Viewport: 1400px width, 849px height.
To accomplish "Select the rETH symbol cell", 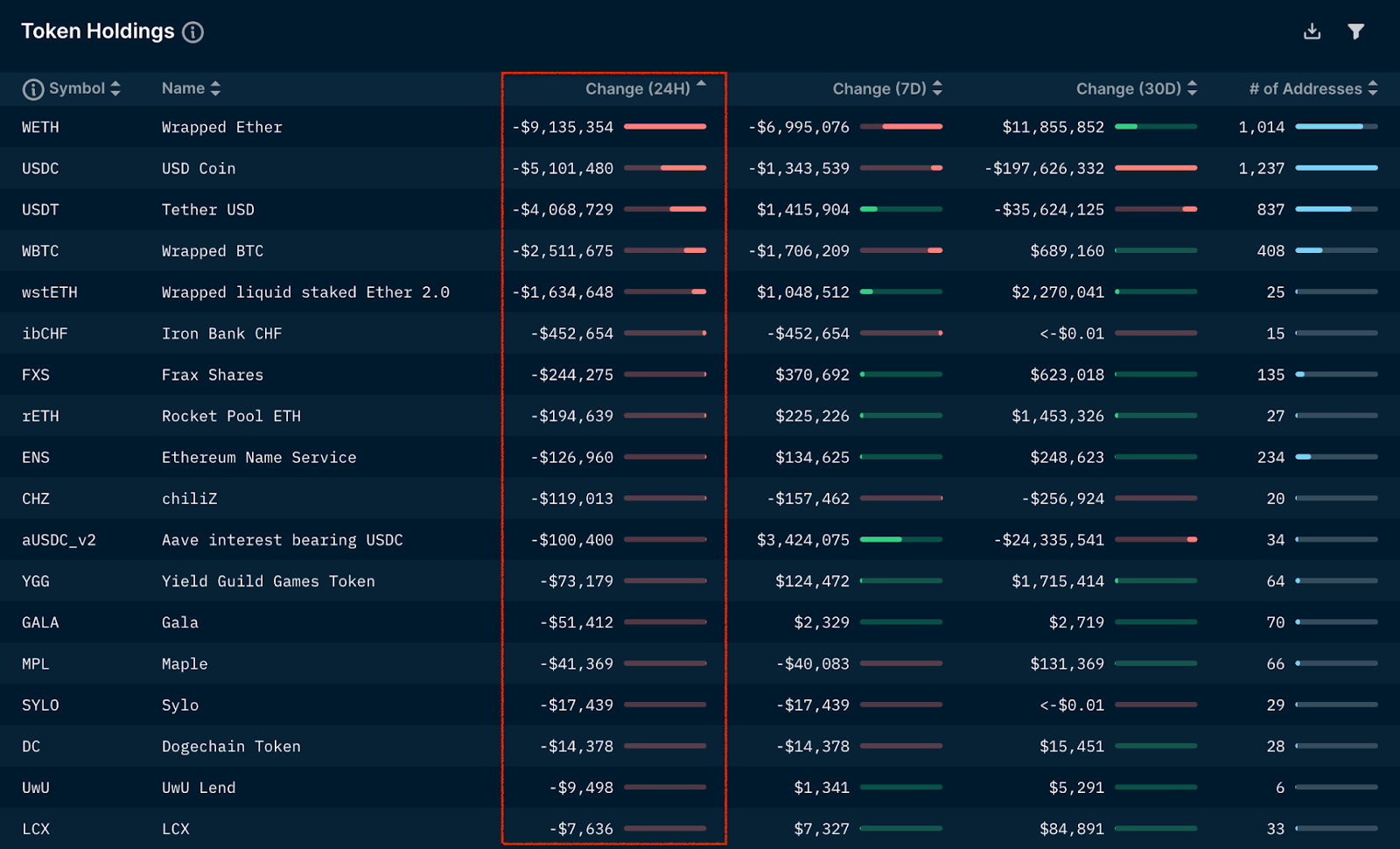I will pos(40,417).
